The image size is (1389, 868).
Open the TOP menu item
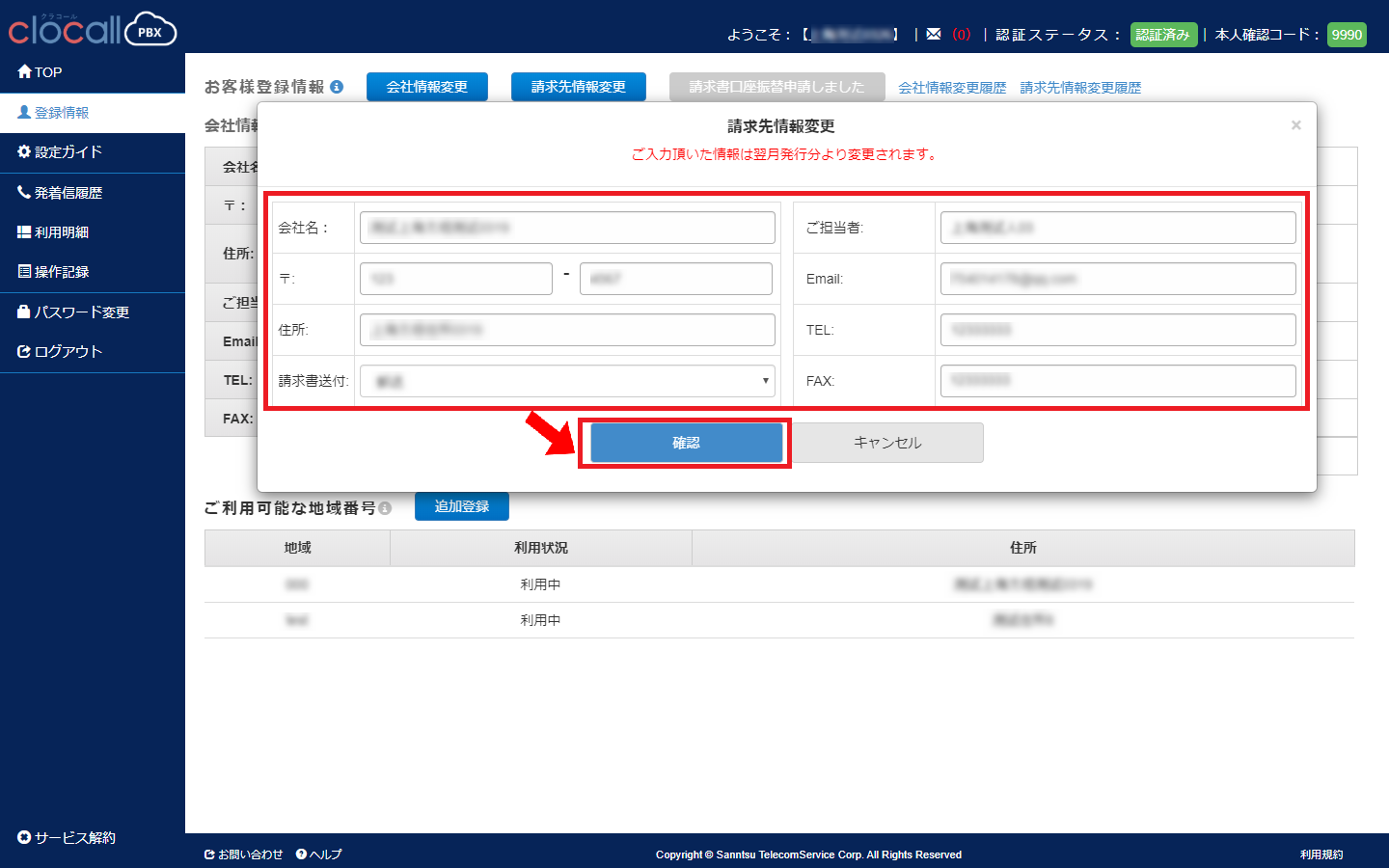[40, 72]
